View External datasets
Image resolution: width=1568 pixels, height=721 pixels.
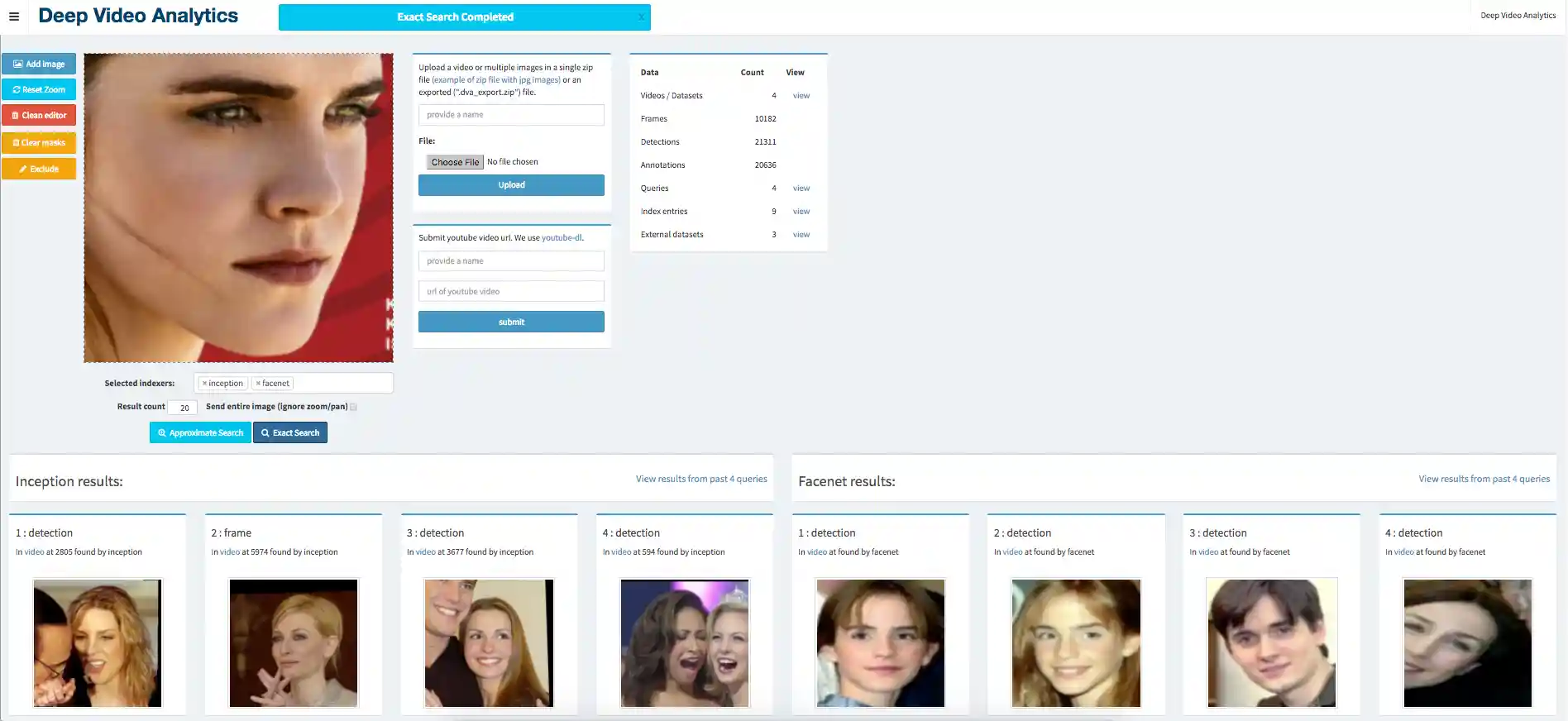[x=801, y=235]
